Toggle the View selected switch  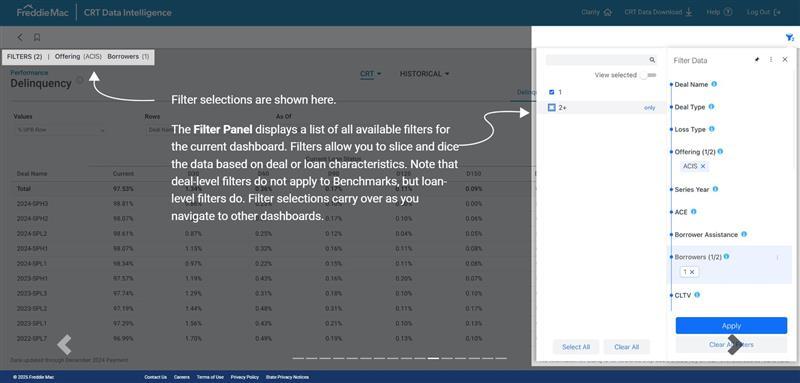648,75
